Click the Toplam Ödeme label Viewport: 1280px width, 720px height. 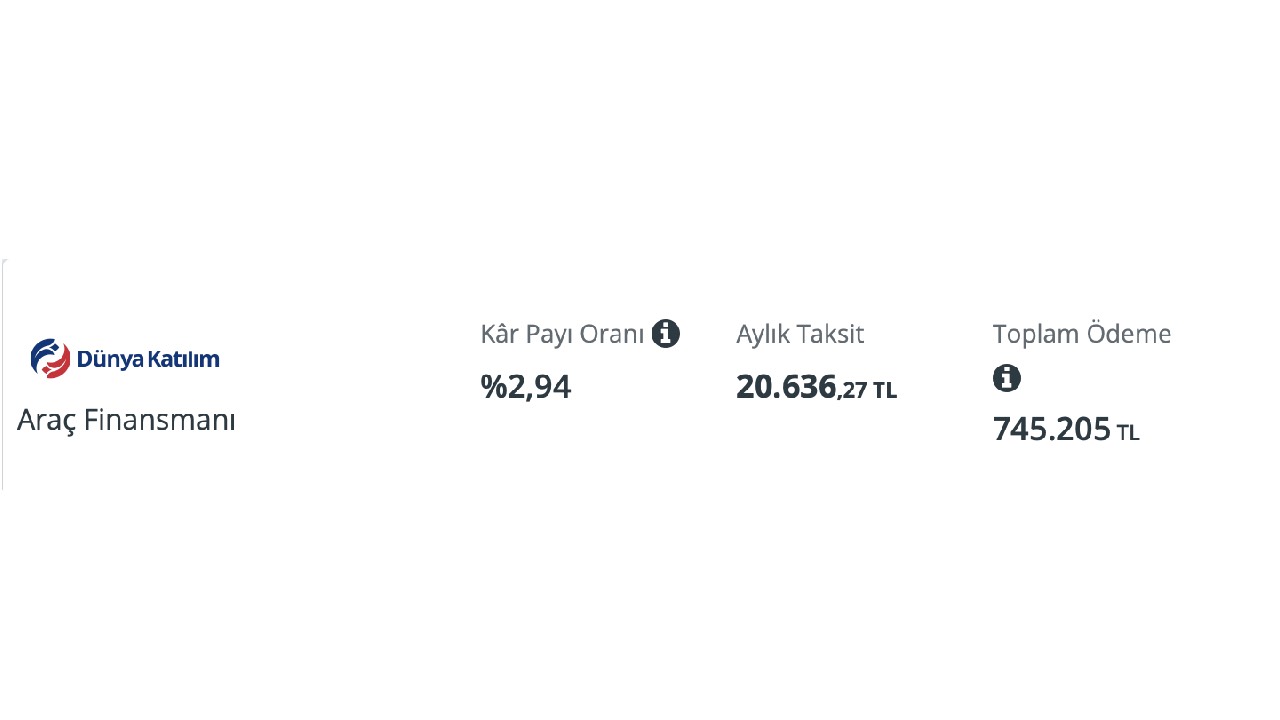click(x=1081, y=334)
